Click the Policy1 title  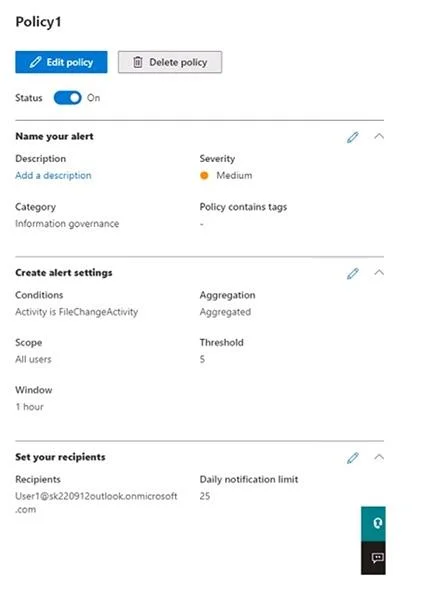tap(38, 22)
